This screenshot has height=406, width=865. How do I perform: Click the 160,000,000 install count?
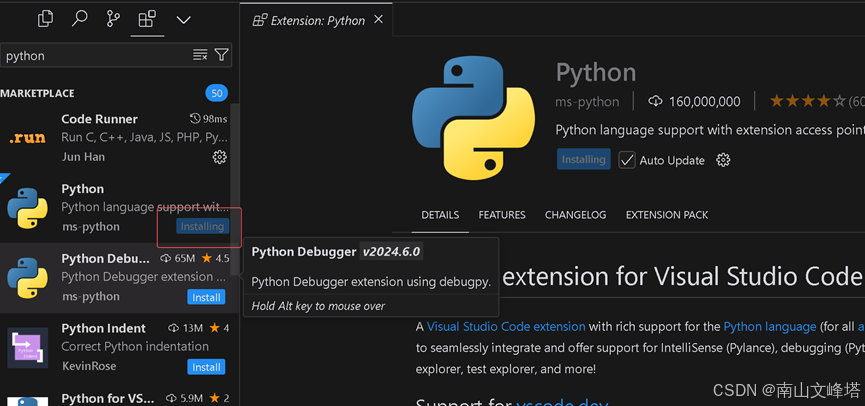(x=695, y=102)
